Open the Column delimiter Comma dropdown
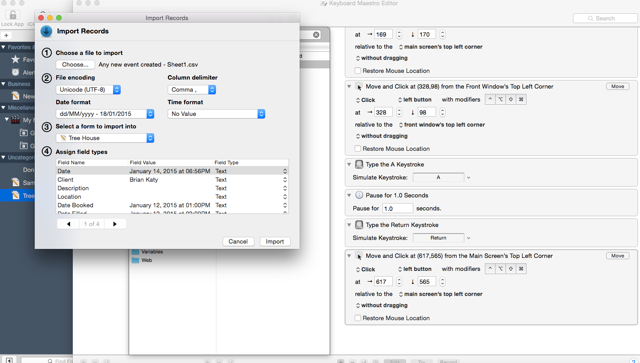 pos(191,89)
